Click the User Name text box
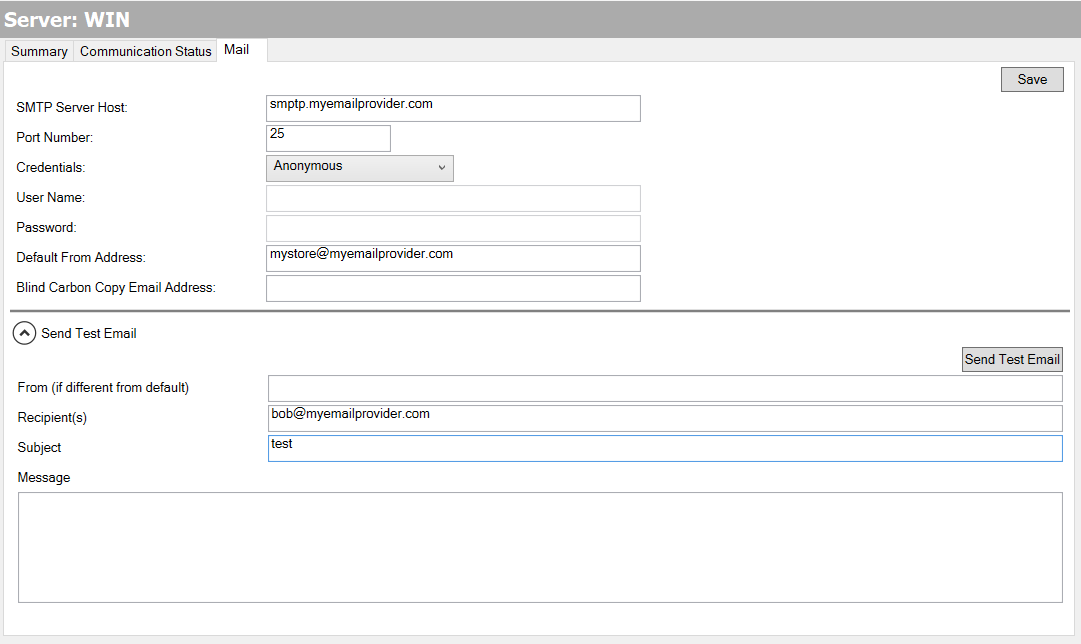 (x=452, y=198)
